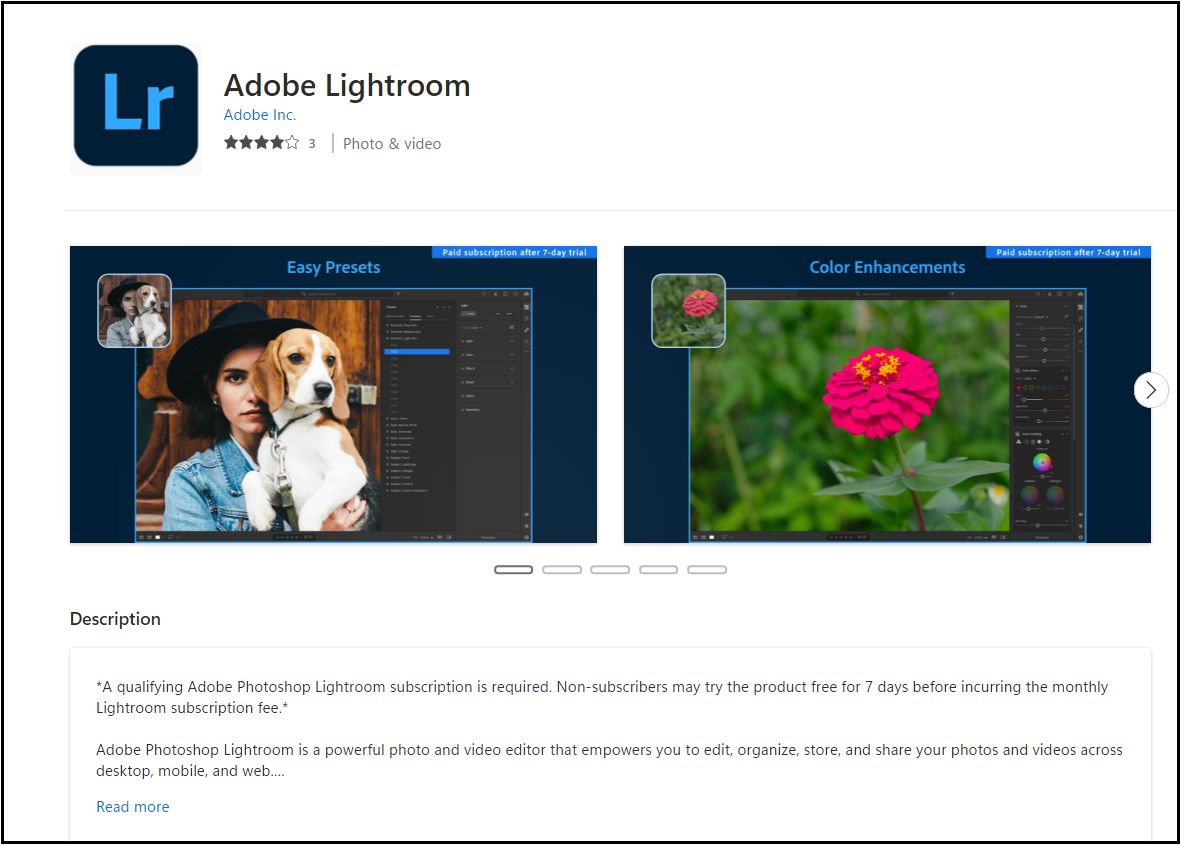Open the Color Enhancements screenshot
The height and width of the screenshot is (845, 1181).
[x=887, y=394]
